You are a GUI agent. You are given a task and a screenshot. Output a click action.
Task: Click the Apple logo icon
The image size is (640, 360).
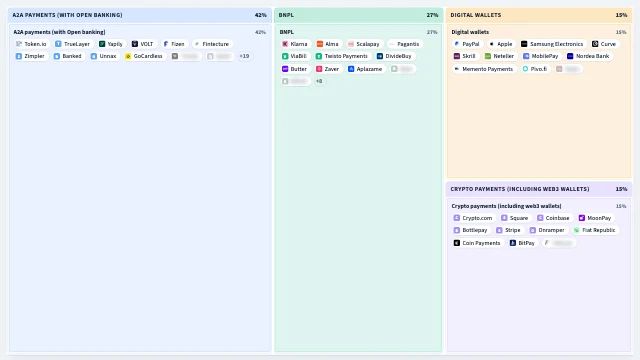tap(491, 44)
